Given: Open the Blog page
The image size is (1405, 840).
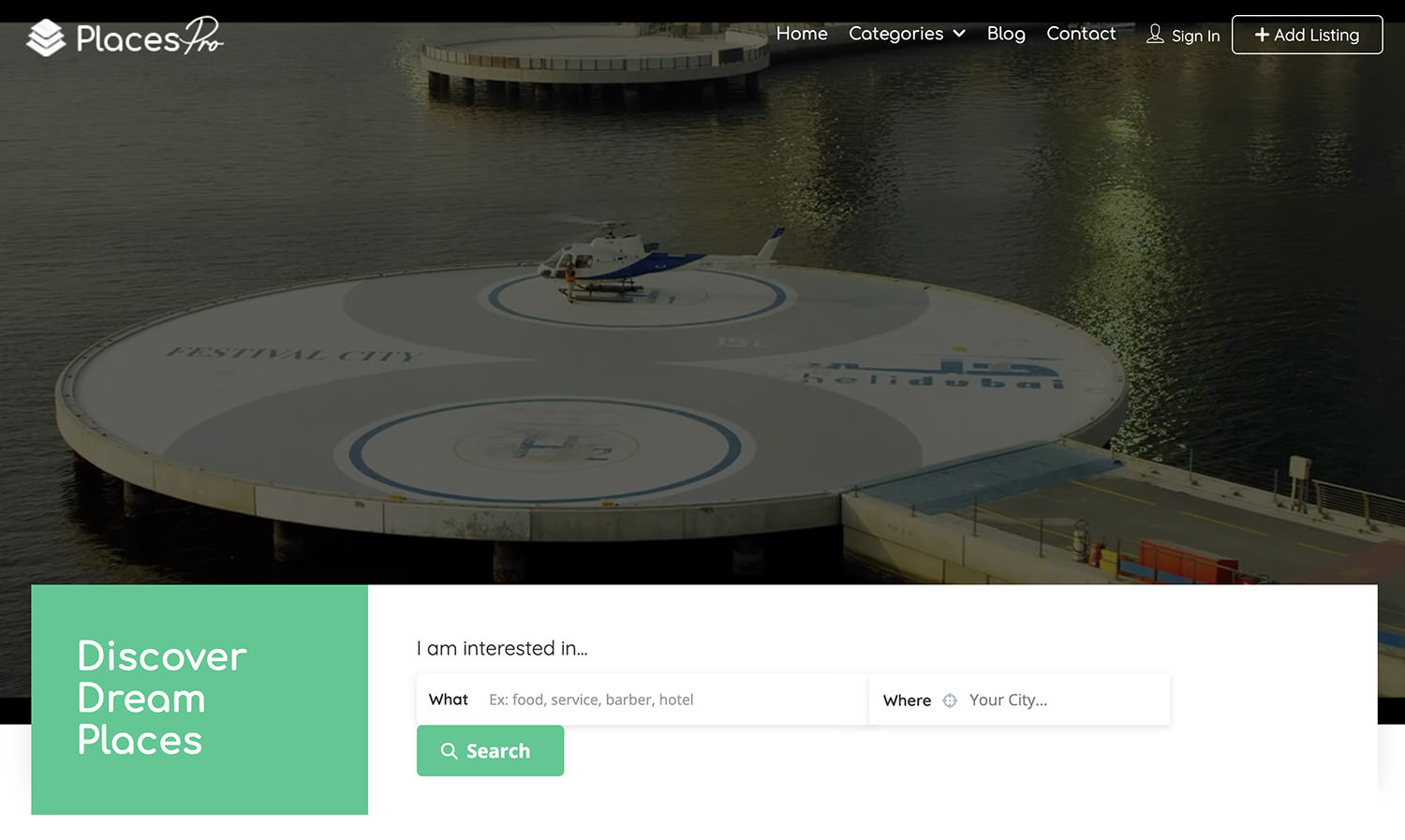Looking at the screenshot, I should (x=1006, y=34).
